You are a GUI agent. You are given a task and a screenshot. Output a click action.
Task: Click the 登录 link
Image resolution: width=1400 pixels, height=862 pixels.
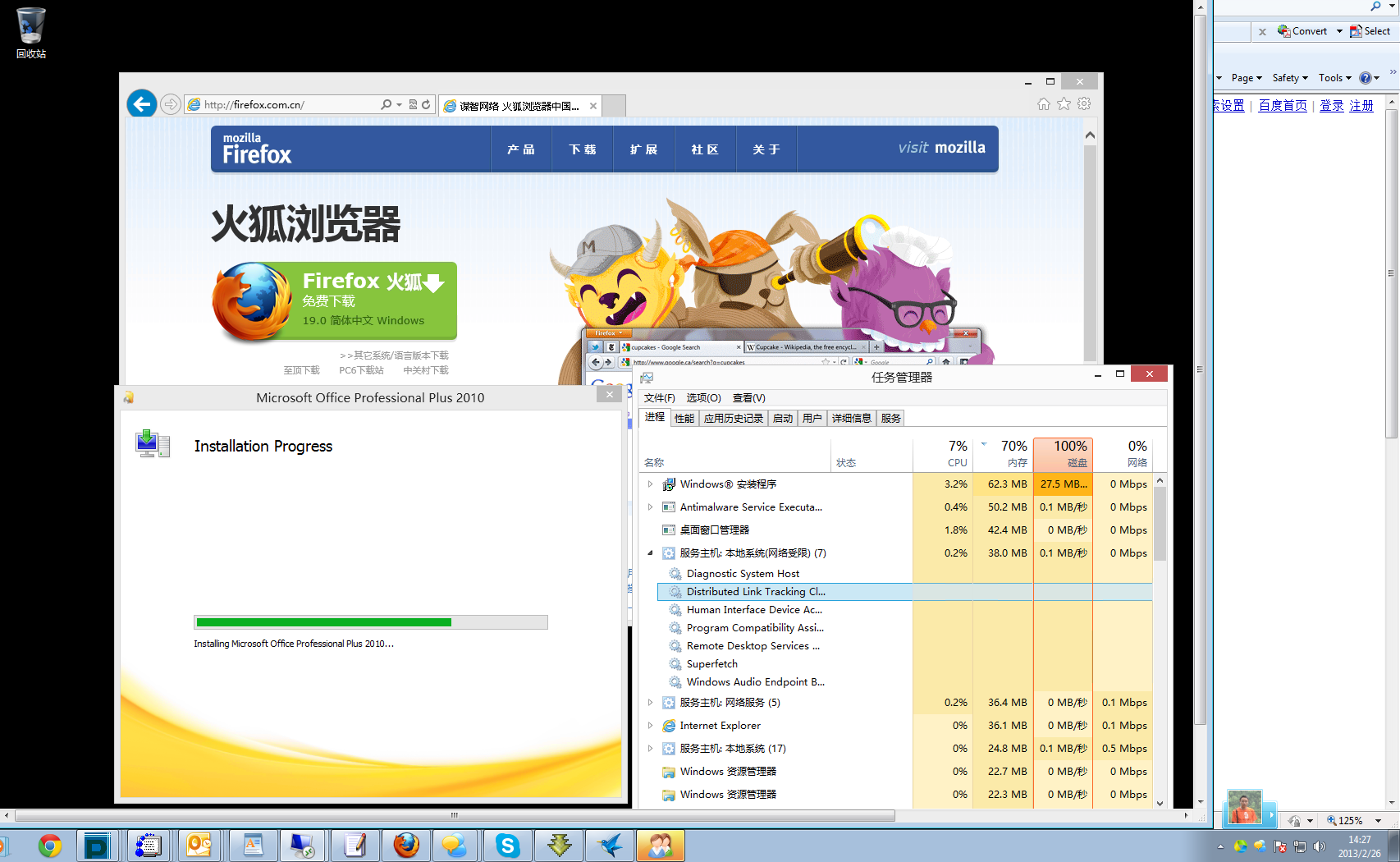point(1332,106)
